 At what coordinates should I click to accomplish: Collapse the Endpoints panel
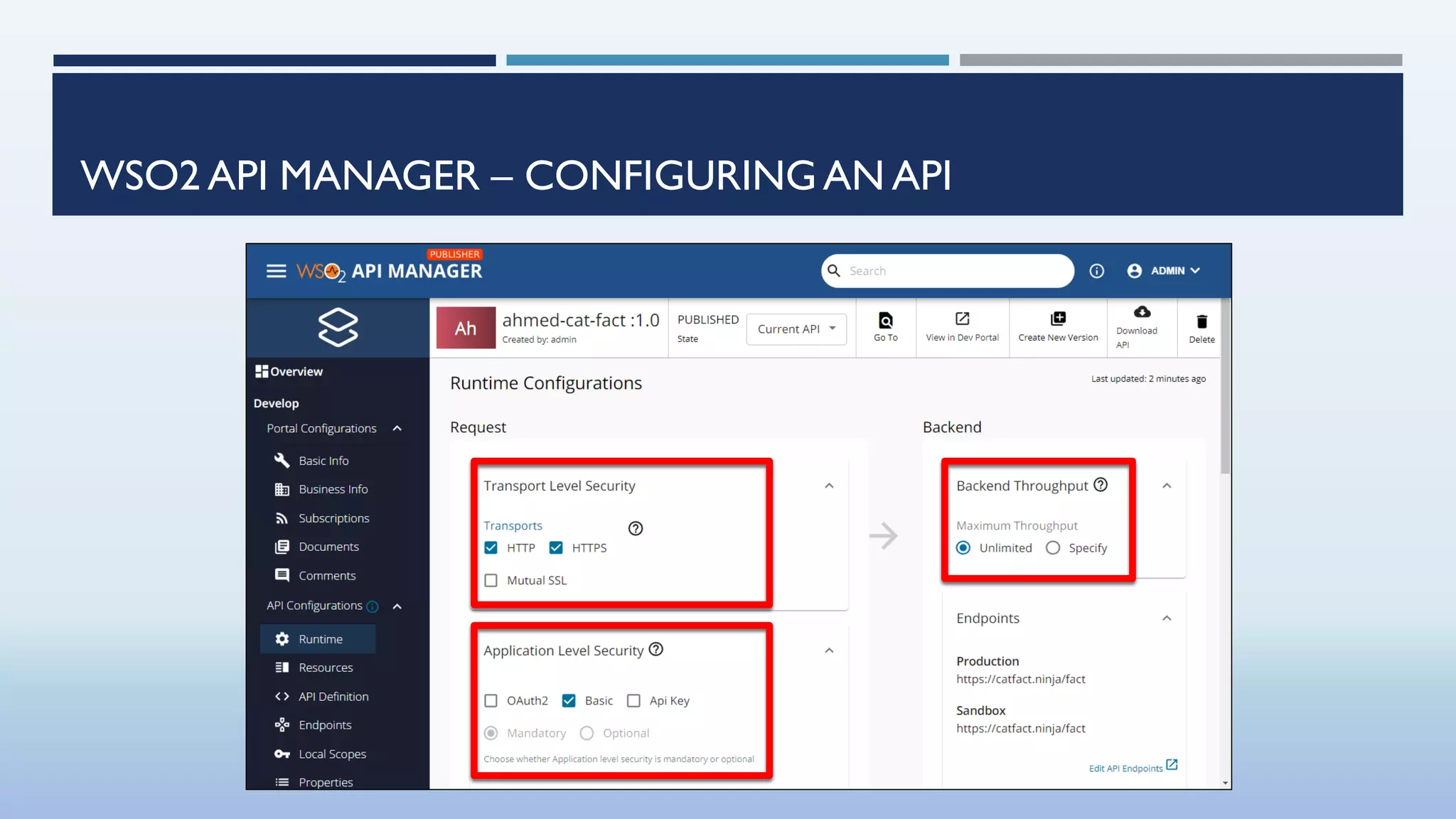(x=1167, y=618)
